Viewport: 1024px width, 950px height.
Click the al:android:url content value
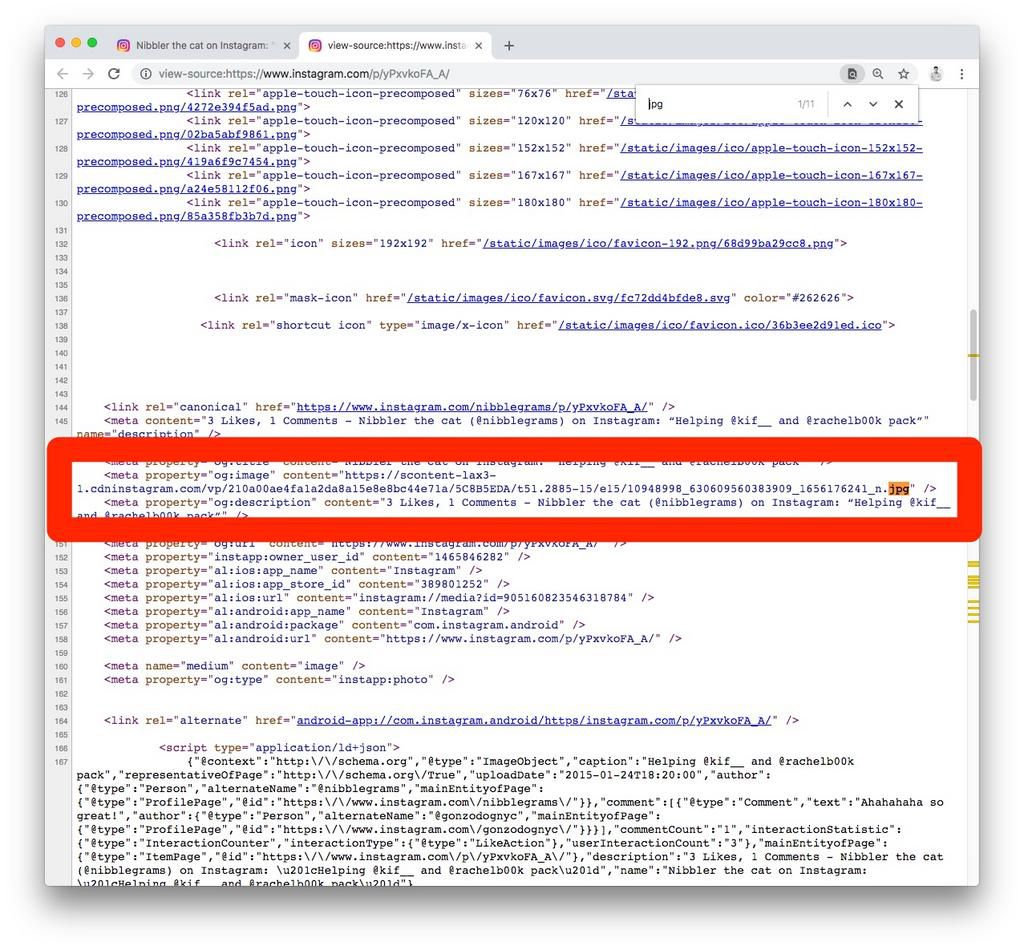click(x=520, y=639)
